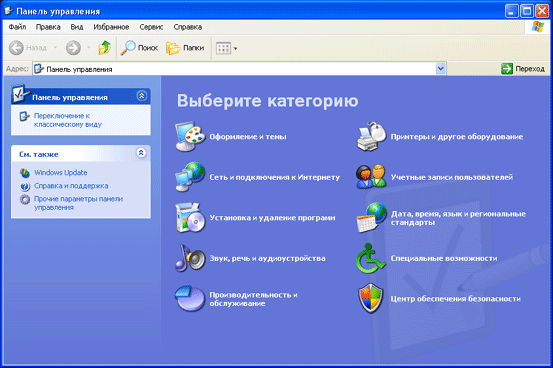Viewport: 553px width, 368px height.
Task: Open the Security Center shield icon
Action: coord(371,298)
